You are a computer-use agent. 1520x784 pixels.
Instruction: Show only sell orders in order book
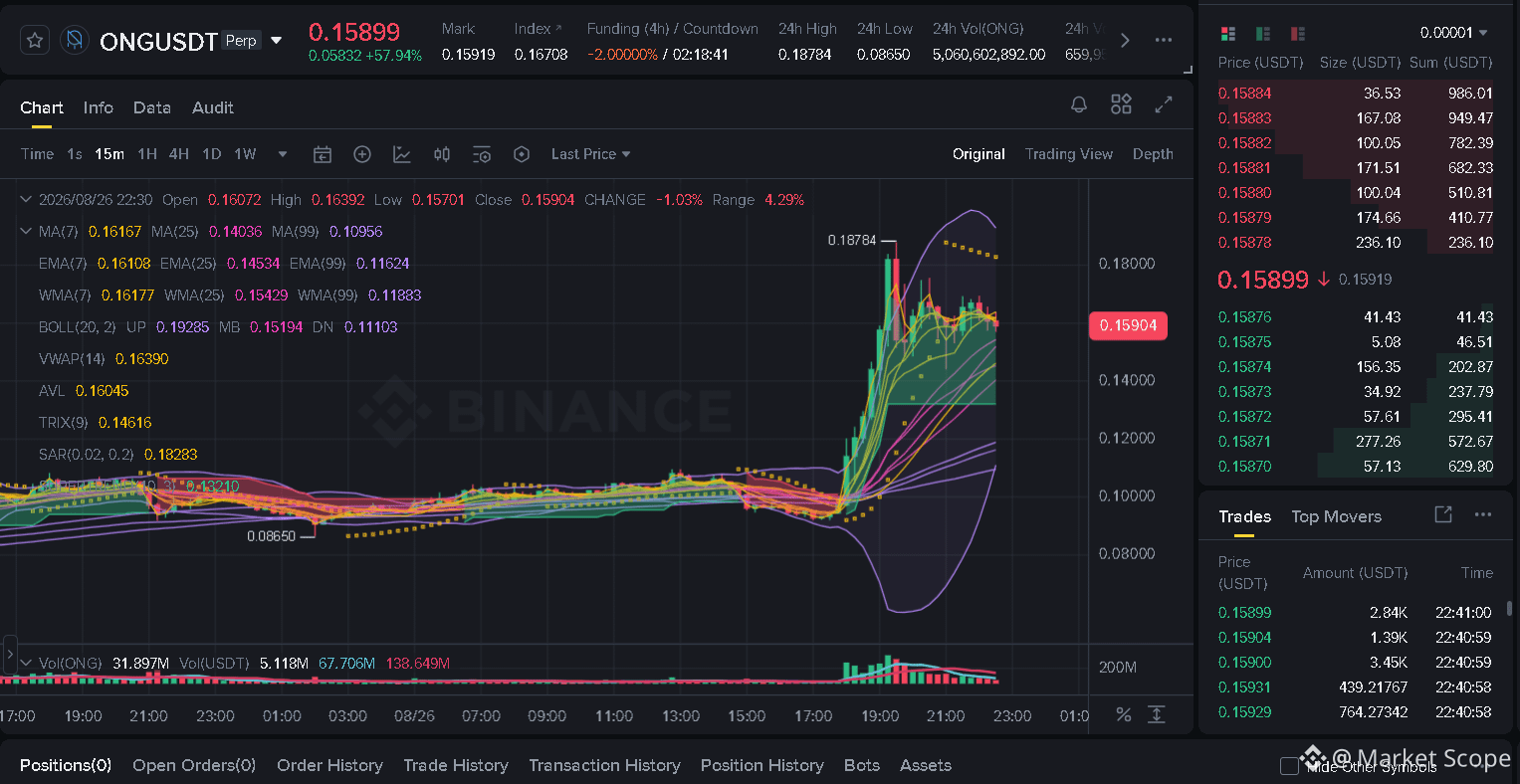[1297, 34]
